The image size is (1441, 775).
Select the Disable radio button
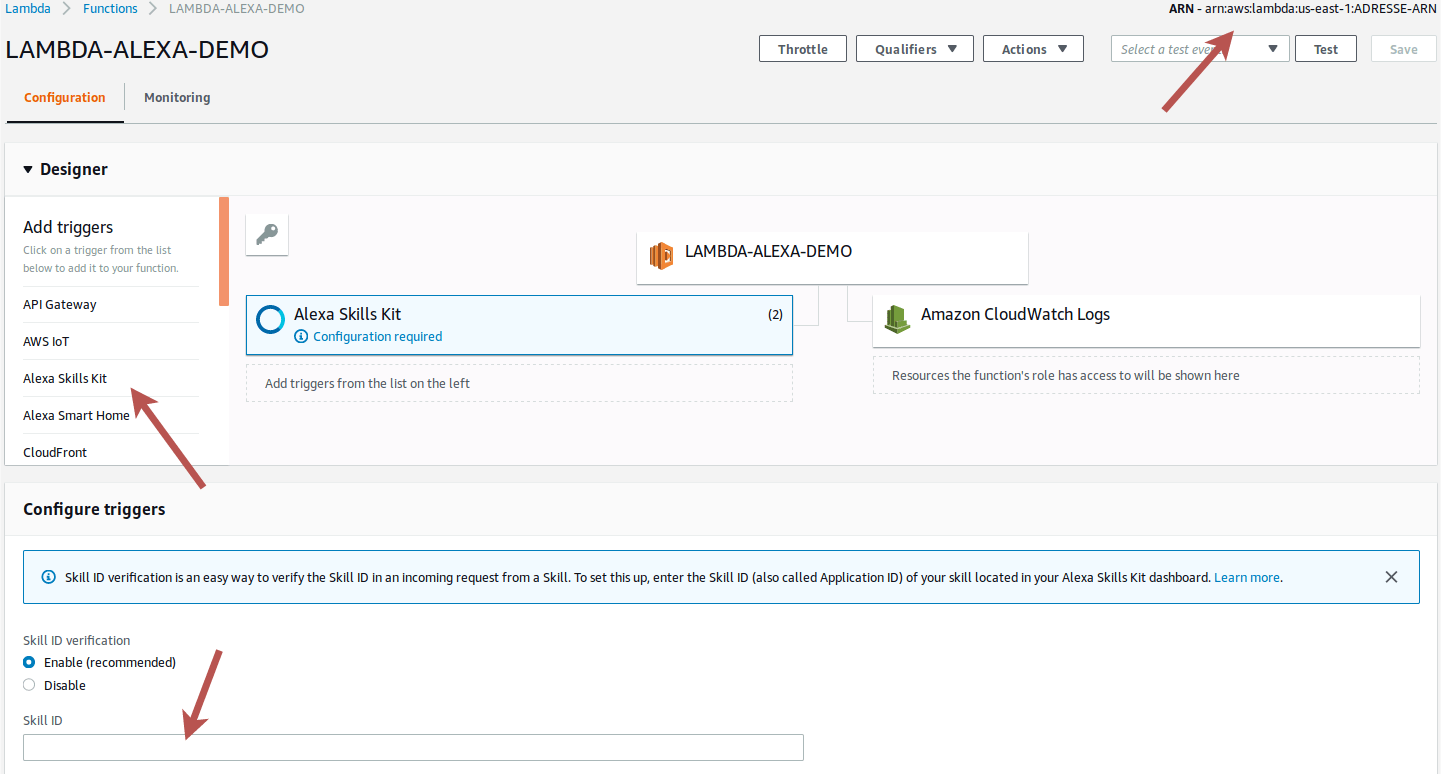29,685
